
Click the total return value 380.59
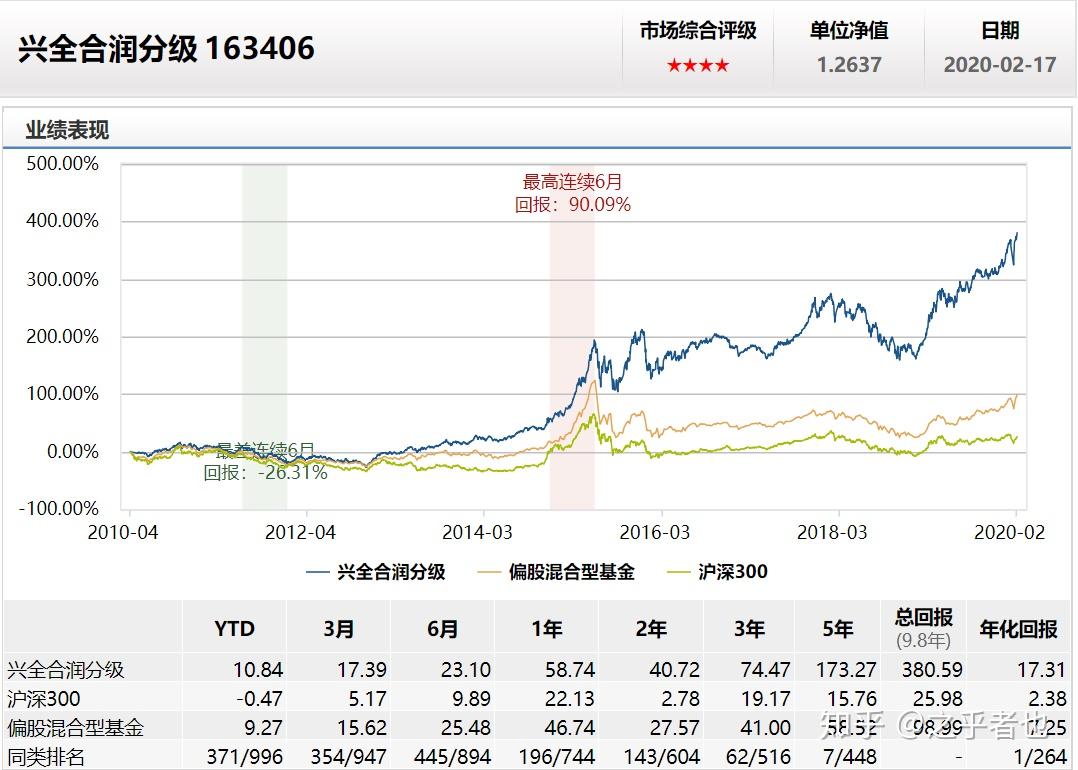(932, 670)
